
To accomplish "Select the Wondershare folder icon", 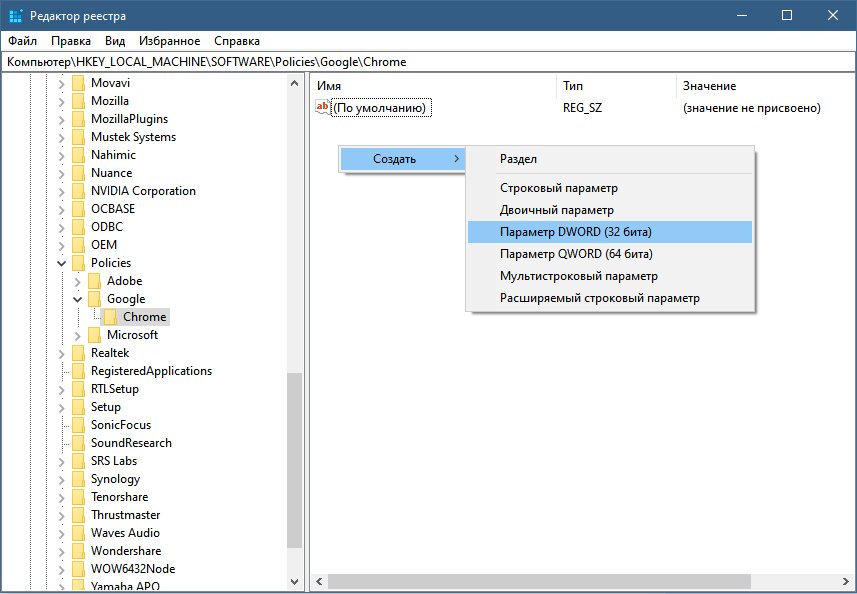I will tap(79, 552).
